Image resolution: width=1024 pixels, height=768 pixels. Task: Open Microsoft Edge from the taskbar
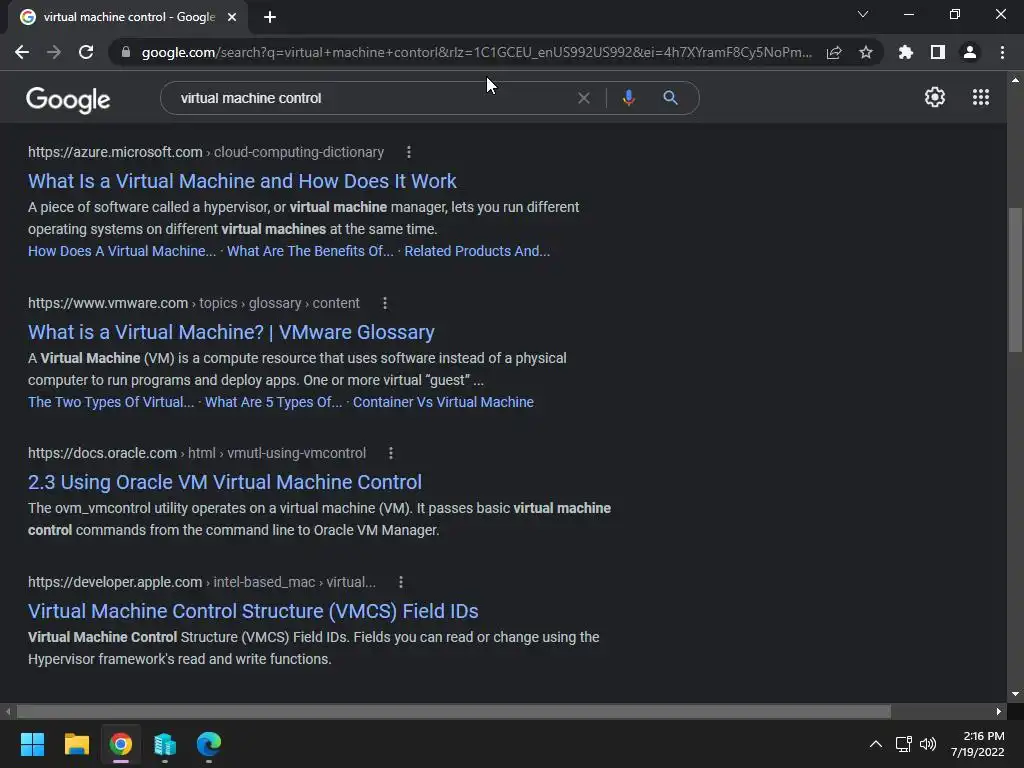(209, 744)
